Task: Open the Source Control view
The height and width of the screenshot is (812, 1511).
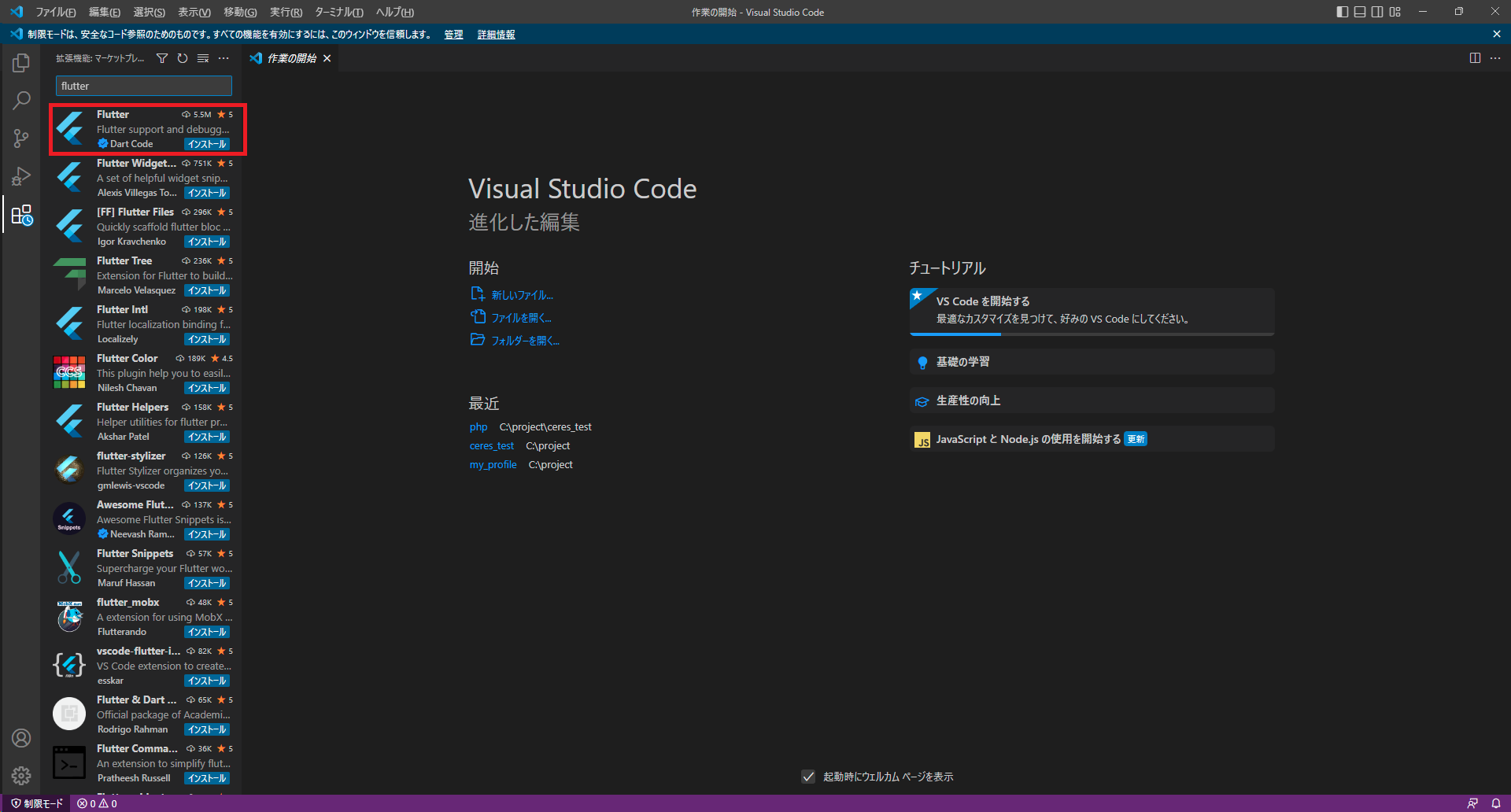Action: coord(21,138)
